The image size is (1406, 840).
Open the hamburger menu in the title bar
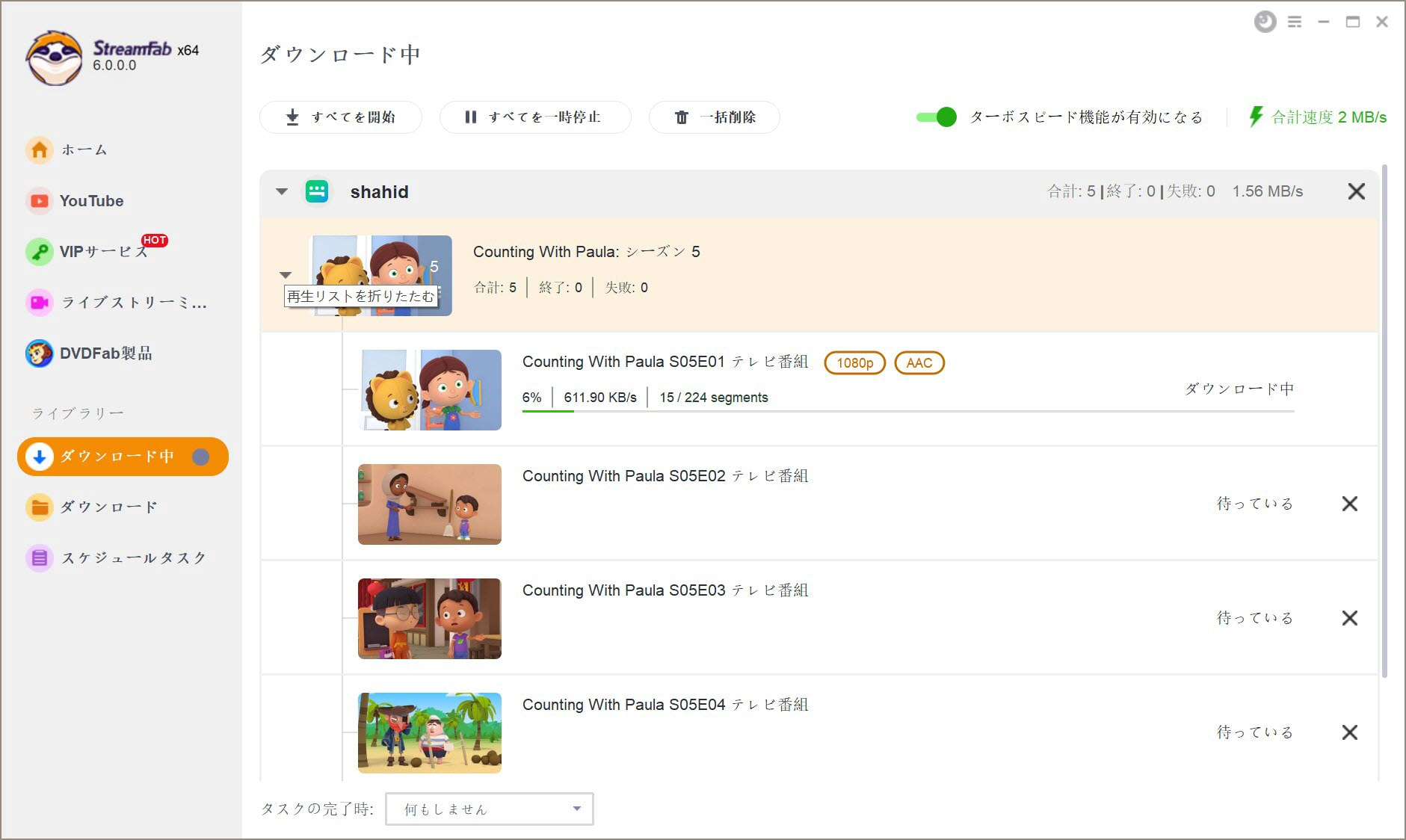(1295, 22)
